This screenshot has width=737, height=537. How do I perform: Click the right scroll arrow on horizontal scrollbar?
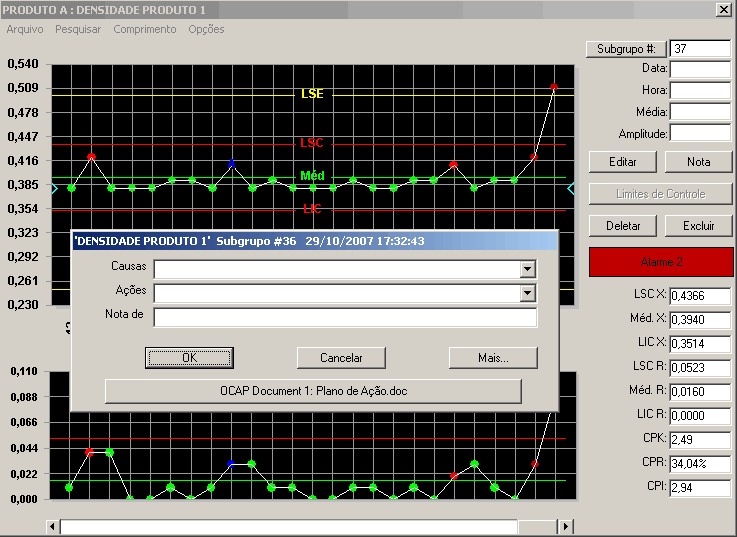(566, 526)
